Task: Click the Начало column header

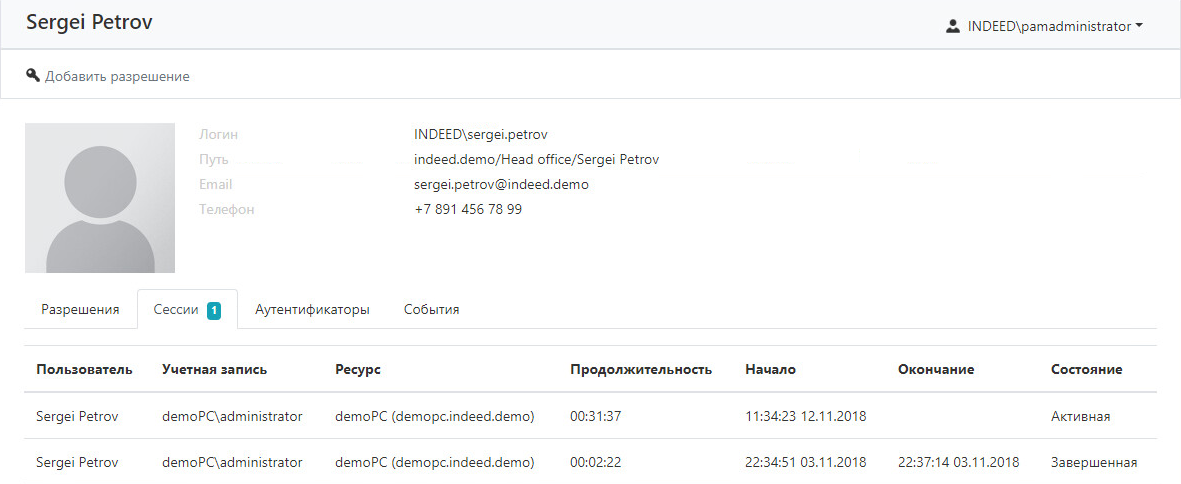Action: click(x=770, y=370)
